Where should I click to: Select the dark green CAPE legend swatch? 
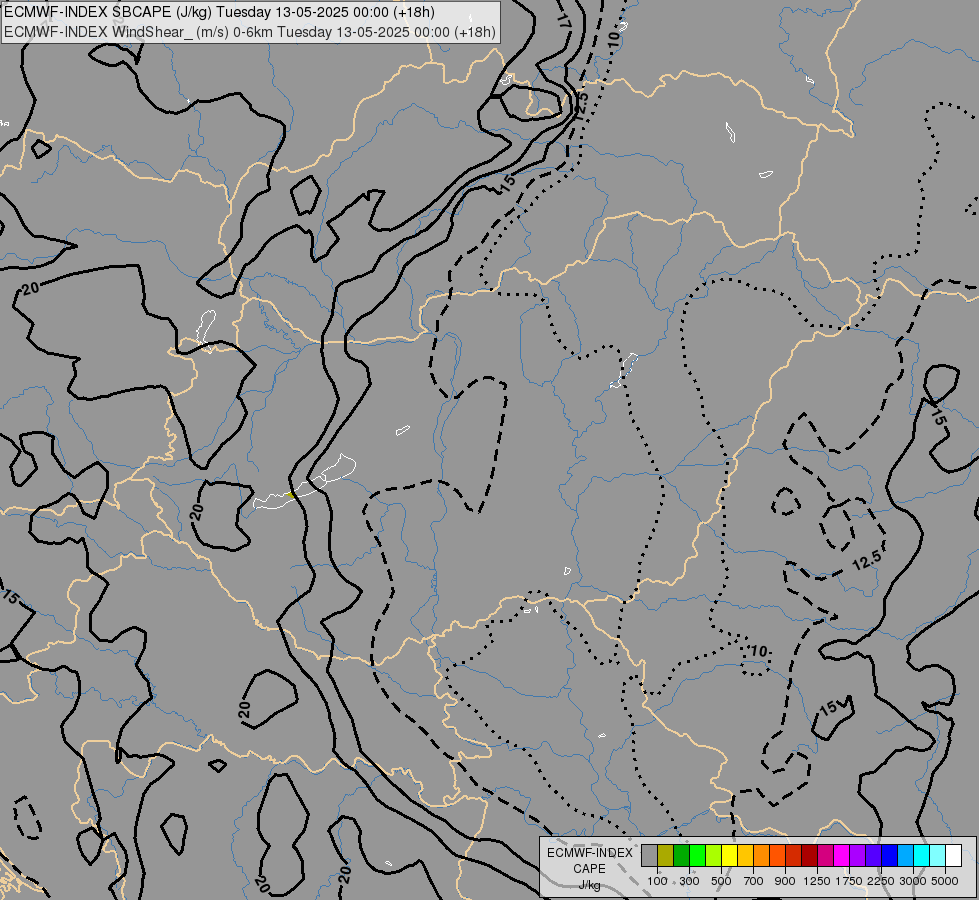tap(682, 855)
